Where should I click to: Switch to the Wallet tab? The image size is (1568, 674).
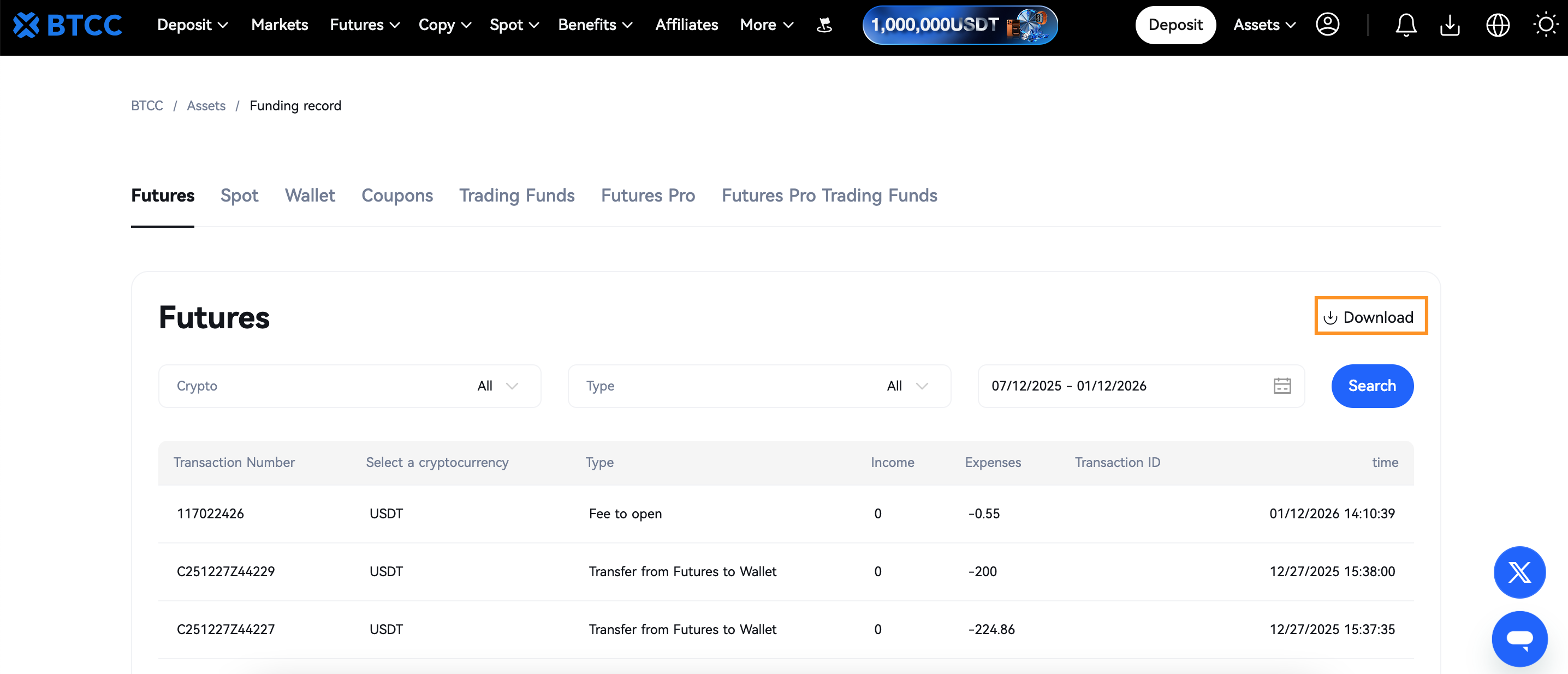point(310,196)
